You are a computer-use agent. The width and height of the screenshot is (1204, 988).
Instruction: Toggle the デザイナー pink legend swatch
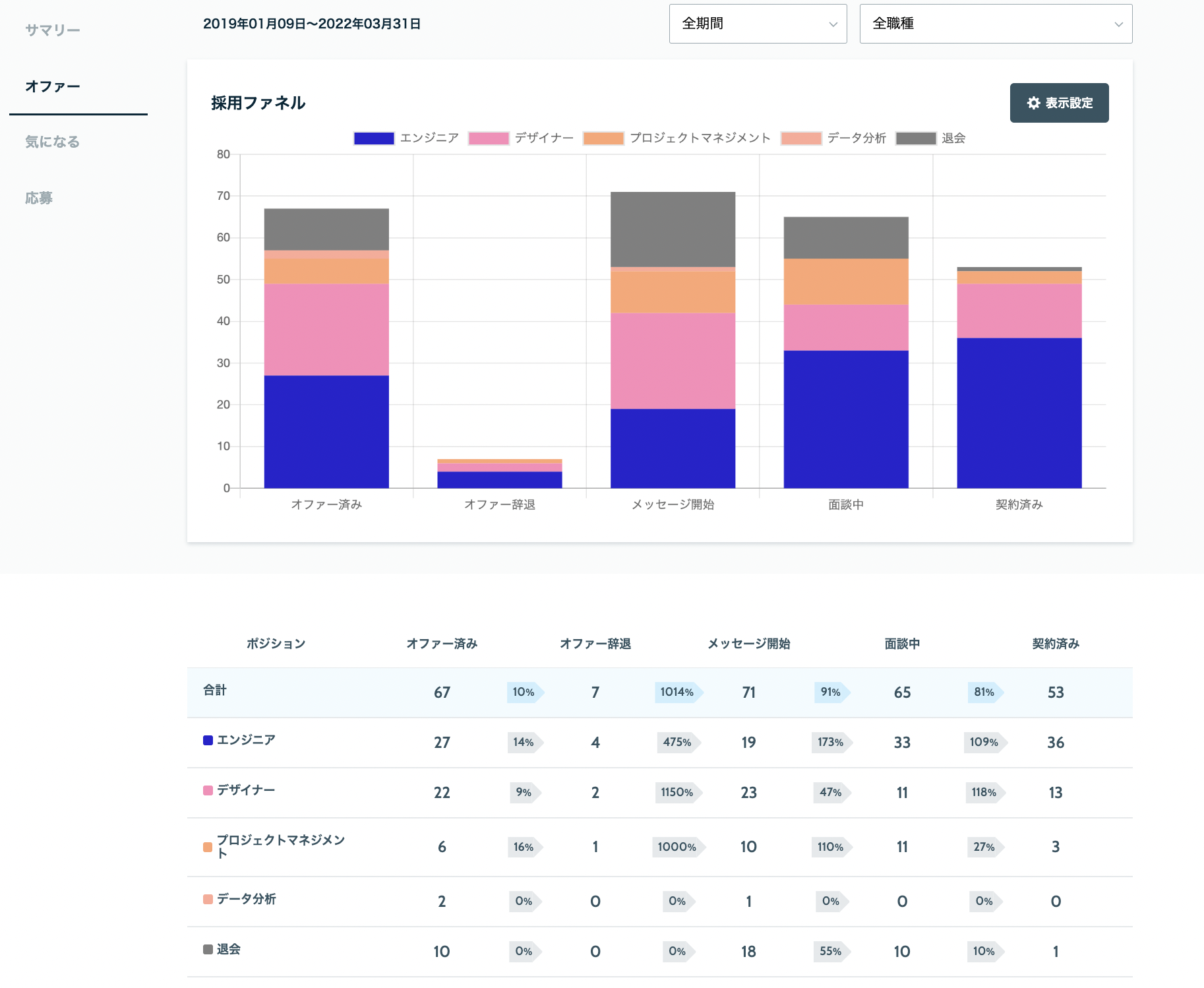(489, 138)
